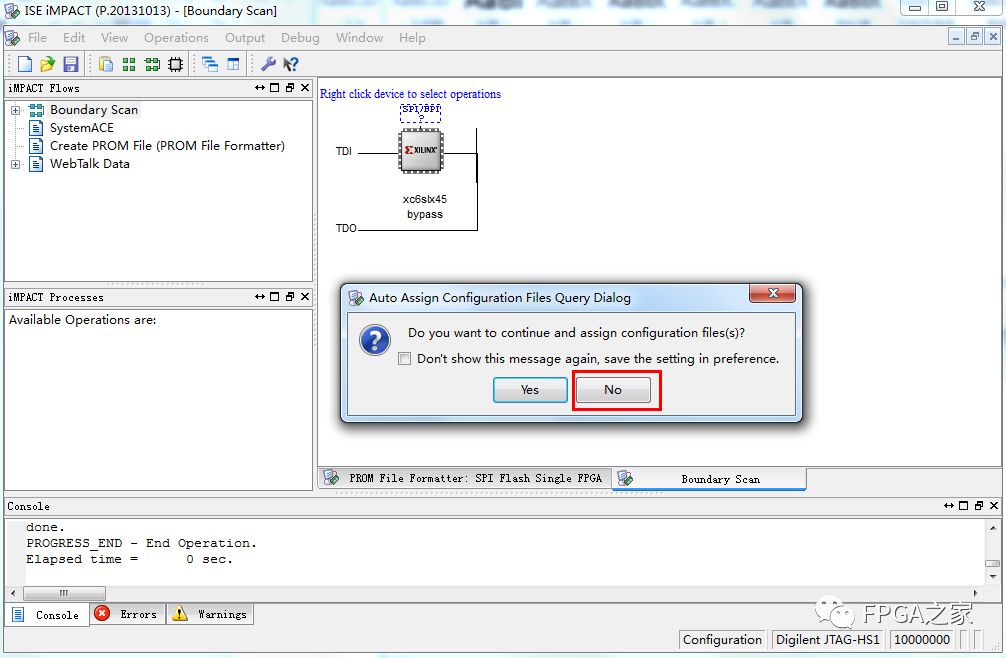
Task: Switch to PROM File Formatter tab
Action: pyautogui.click(x=465, y=478)
